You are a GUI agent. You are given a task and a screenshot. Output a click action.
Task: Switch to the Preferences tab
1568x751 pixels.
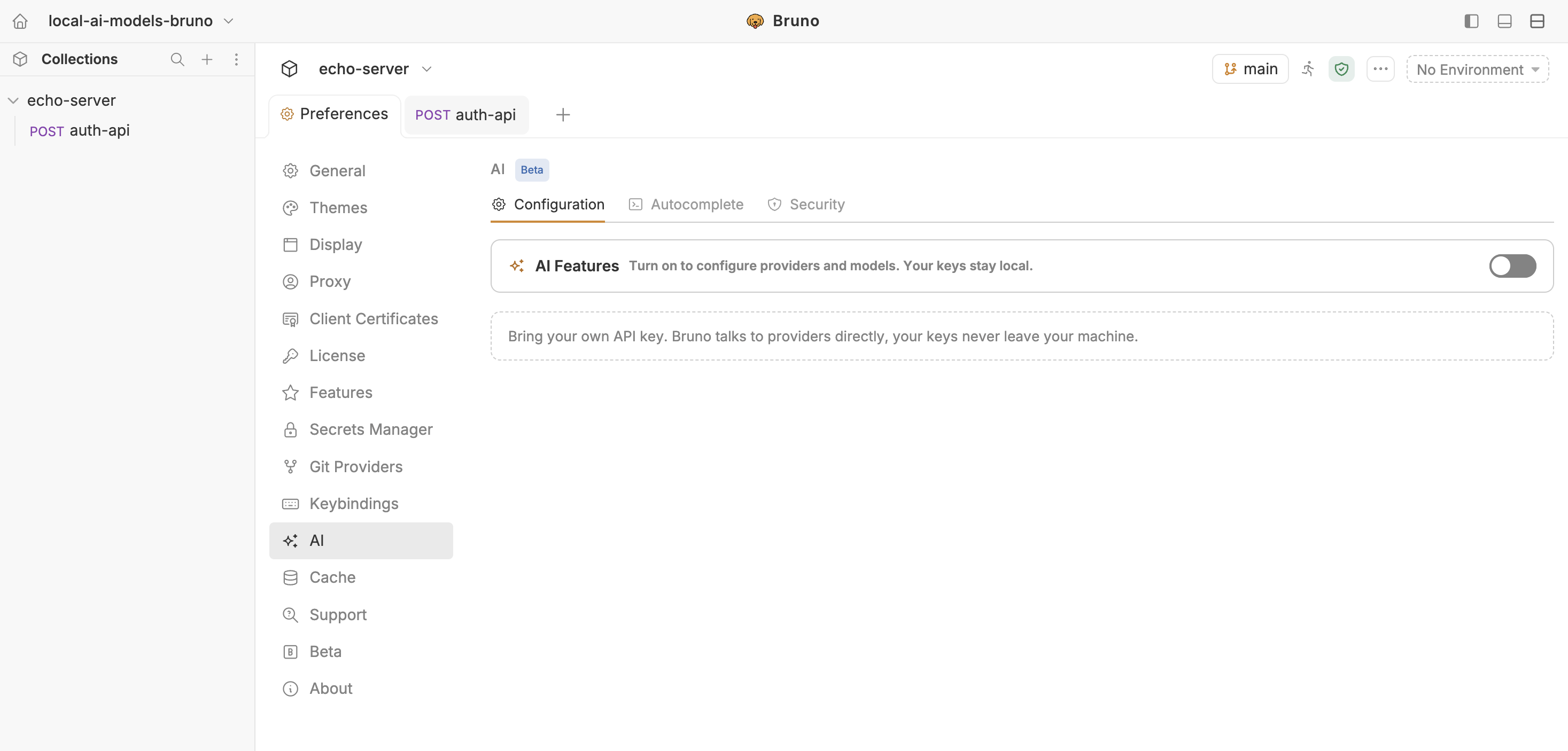334,114
